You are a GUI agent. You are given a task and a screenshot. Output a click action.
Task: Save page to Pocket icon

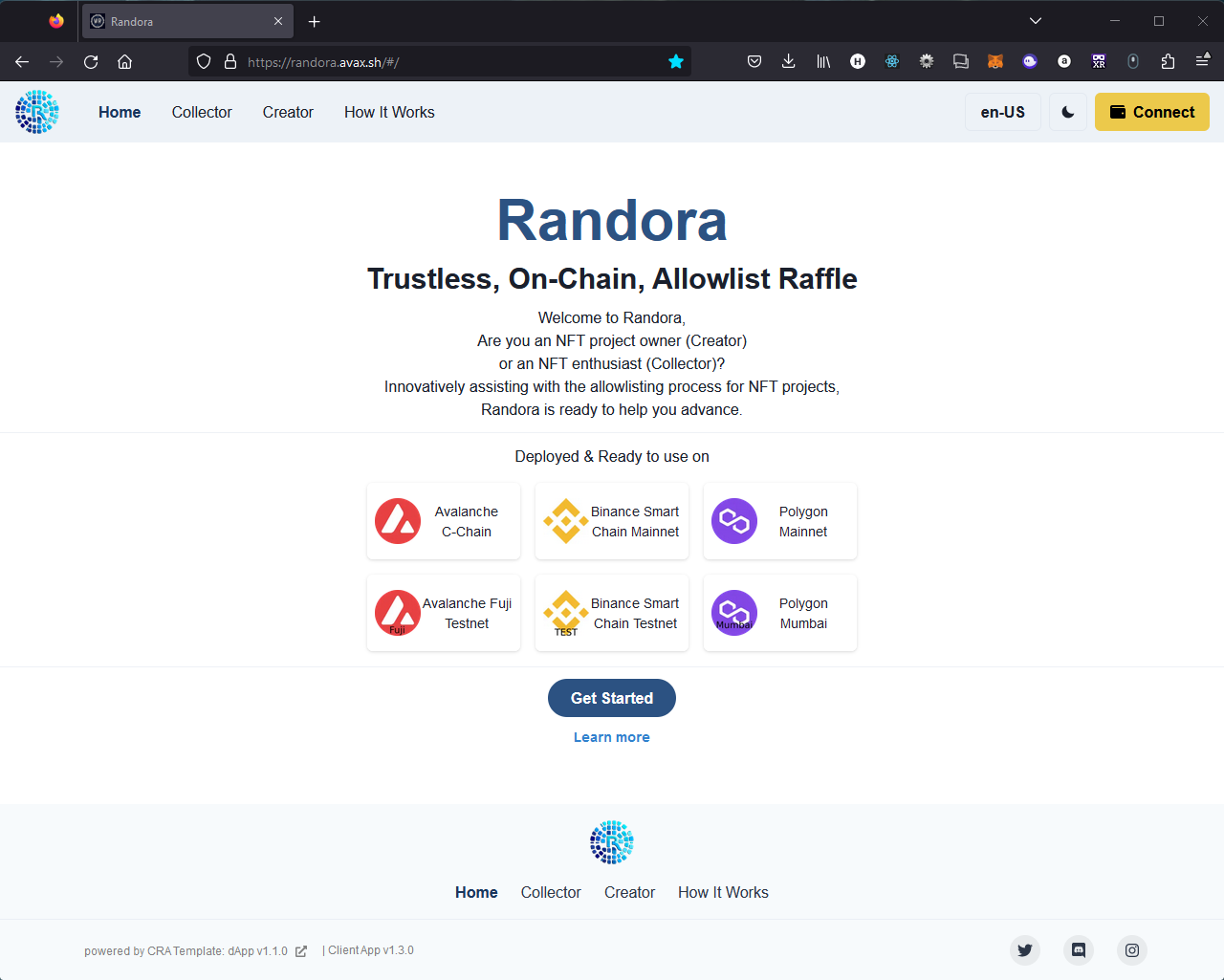click(754, 61)
